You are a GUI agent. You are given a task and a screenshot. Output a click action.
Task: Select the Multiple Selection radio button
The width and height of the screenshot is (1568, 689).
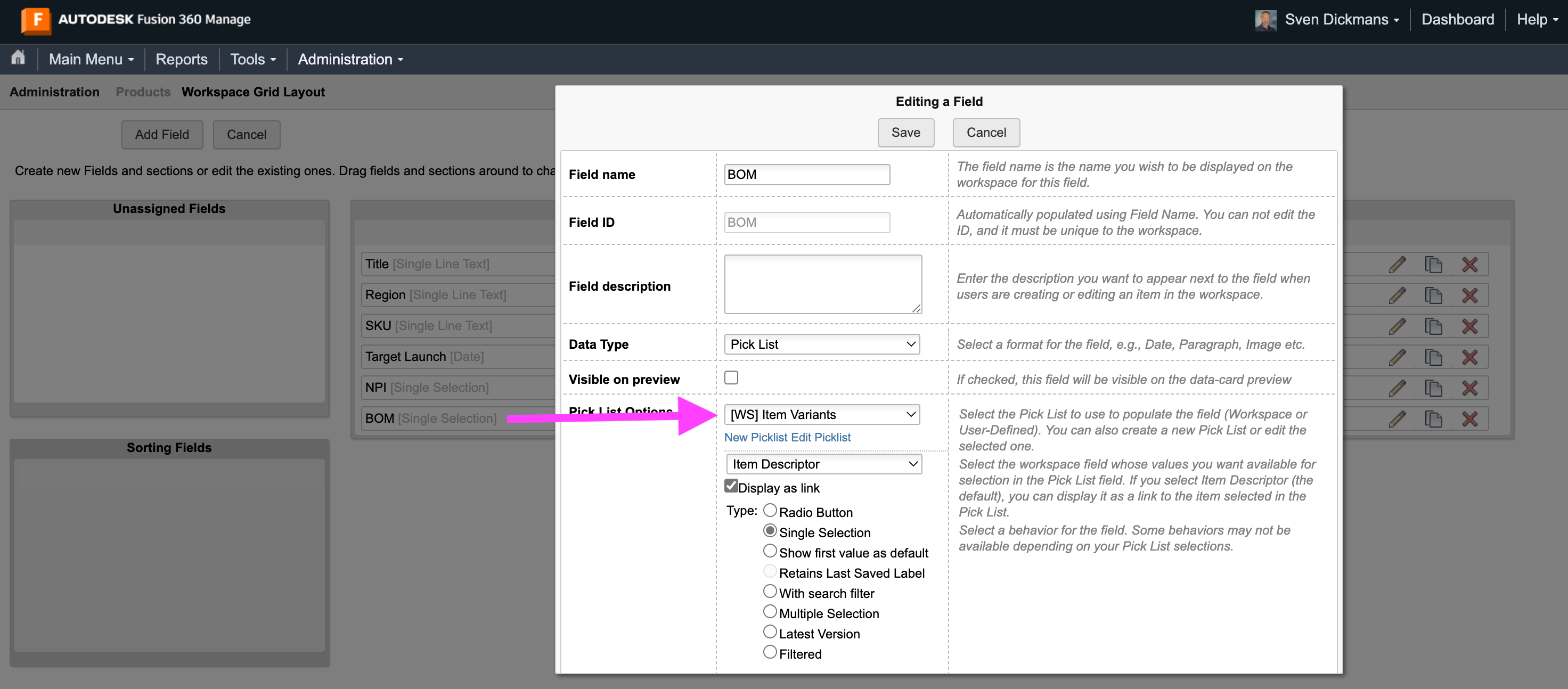(770, 612)
